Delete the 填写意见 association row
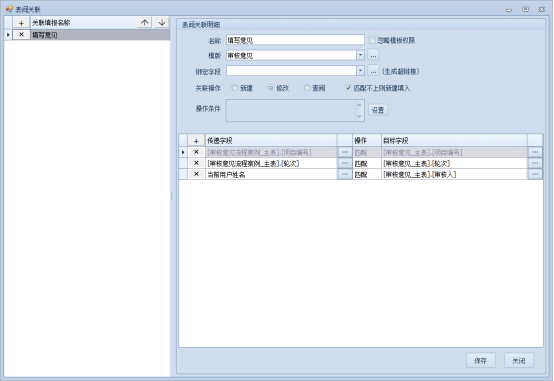This screenshot has width=554, height=381. 21,35
